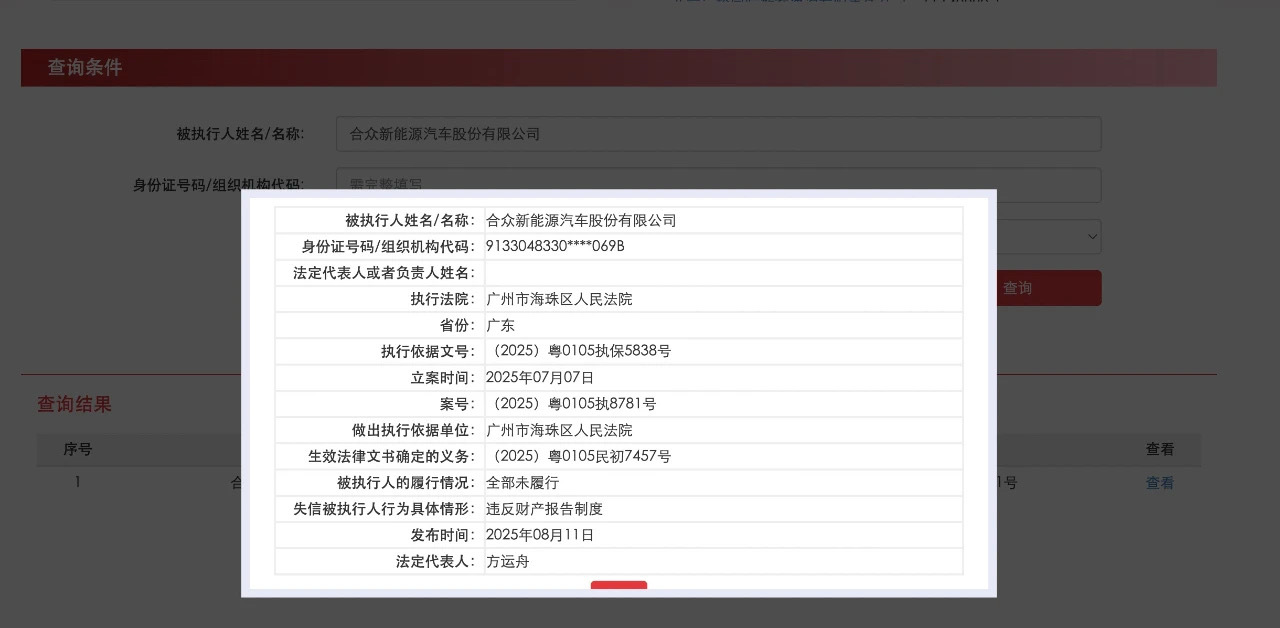Click the behavior detail 违反财产报告制度
The image size is (1280, 628).
click(544, 509)
